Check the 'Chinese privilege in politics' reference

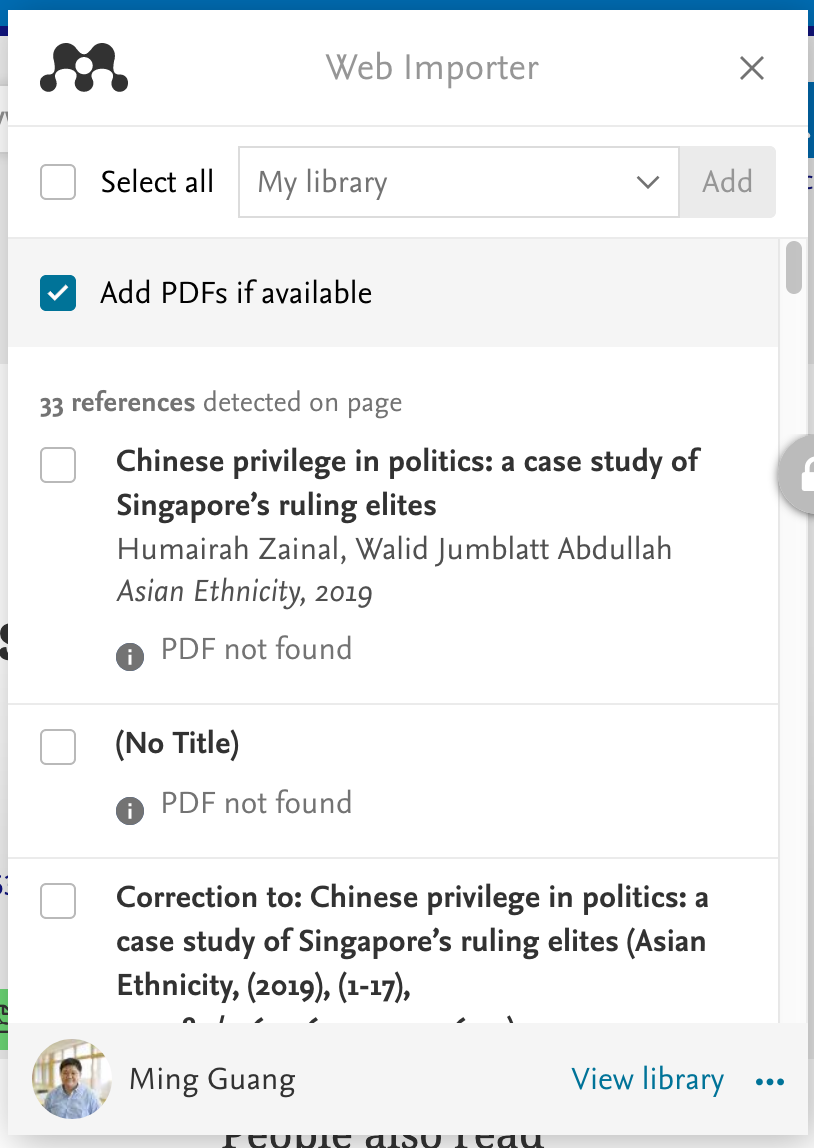click(x=58, y=465)
